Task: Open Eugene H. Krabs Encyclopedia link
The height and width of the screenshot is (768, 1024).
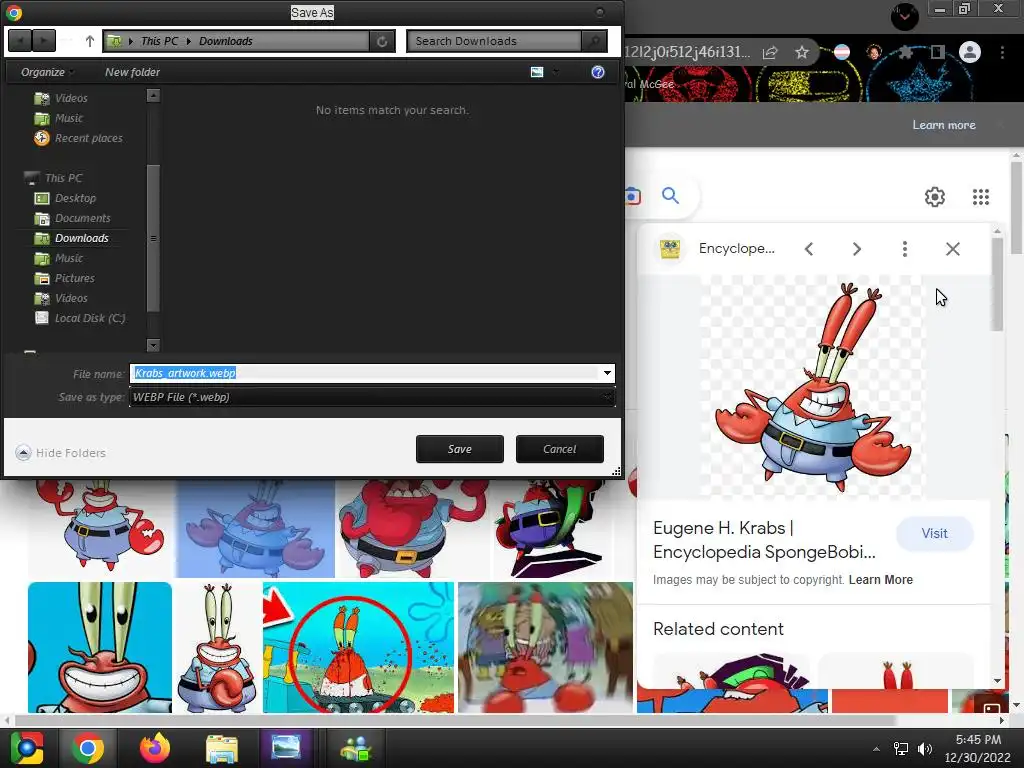Action: [x=764, y=540]
